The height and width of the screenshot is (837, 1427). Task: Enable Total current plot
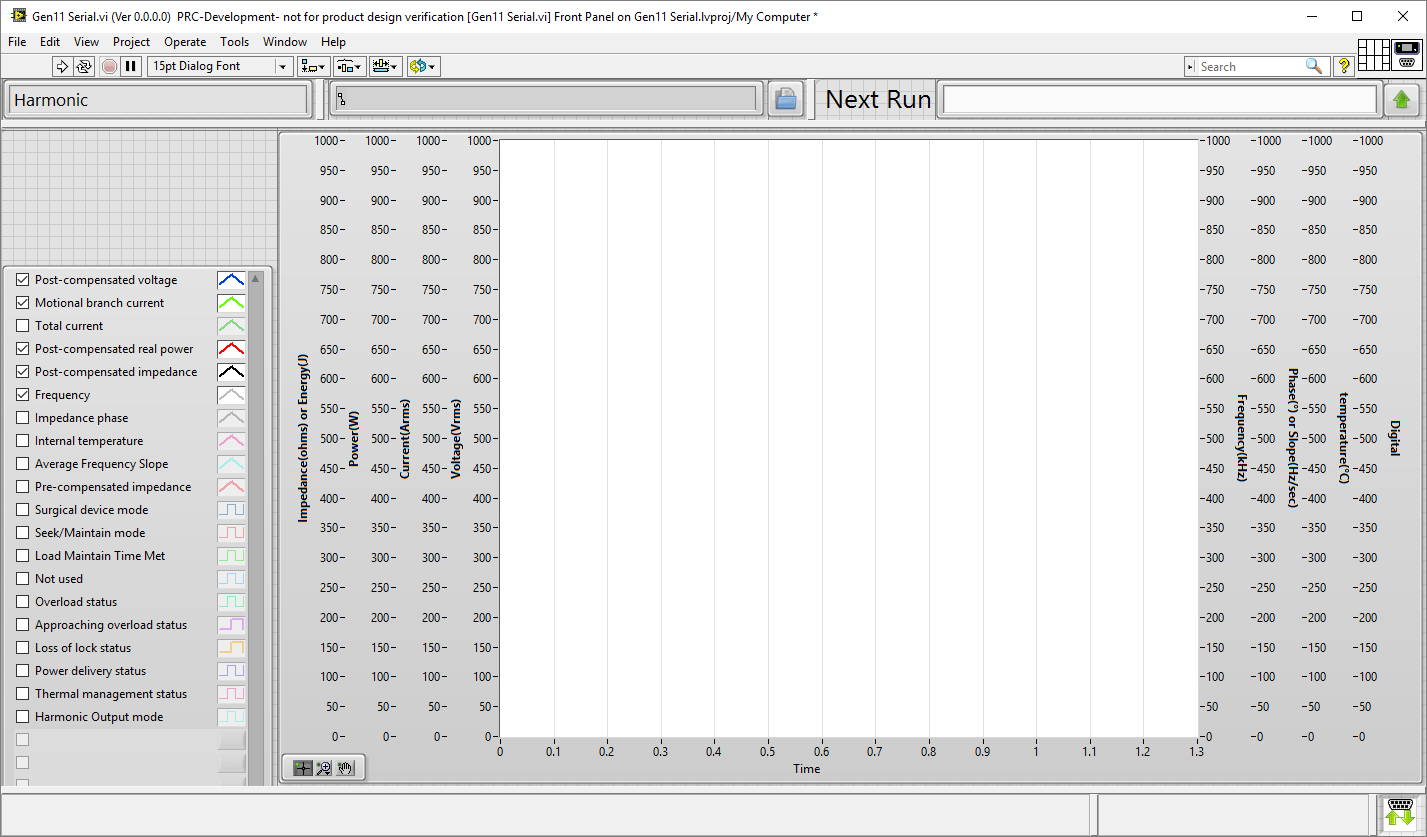pyautogui.click(x=23, y=326)
